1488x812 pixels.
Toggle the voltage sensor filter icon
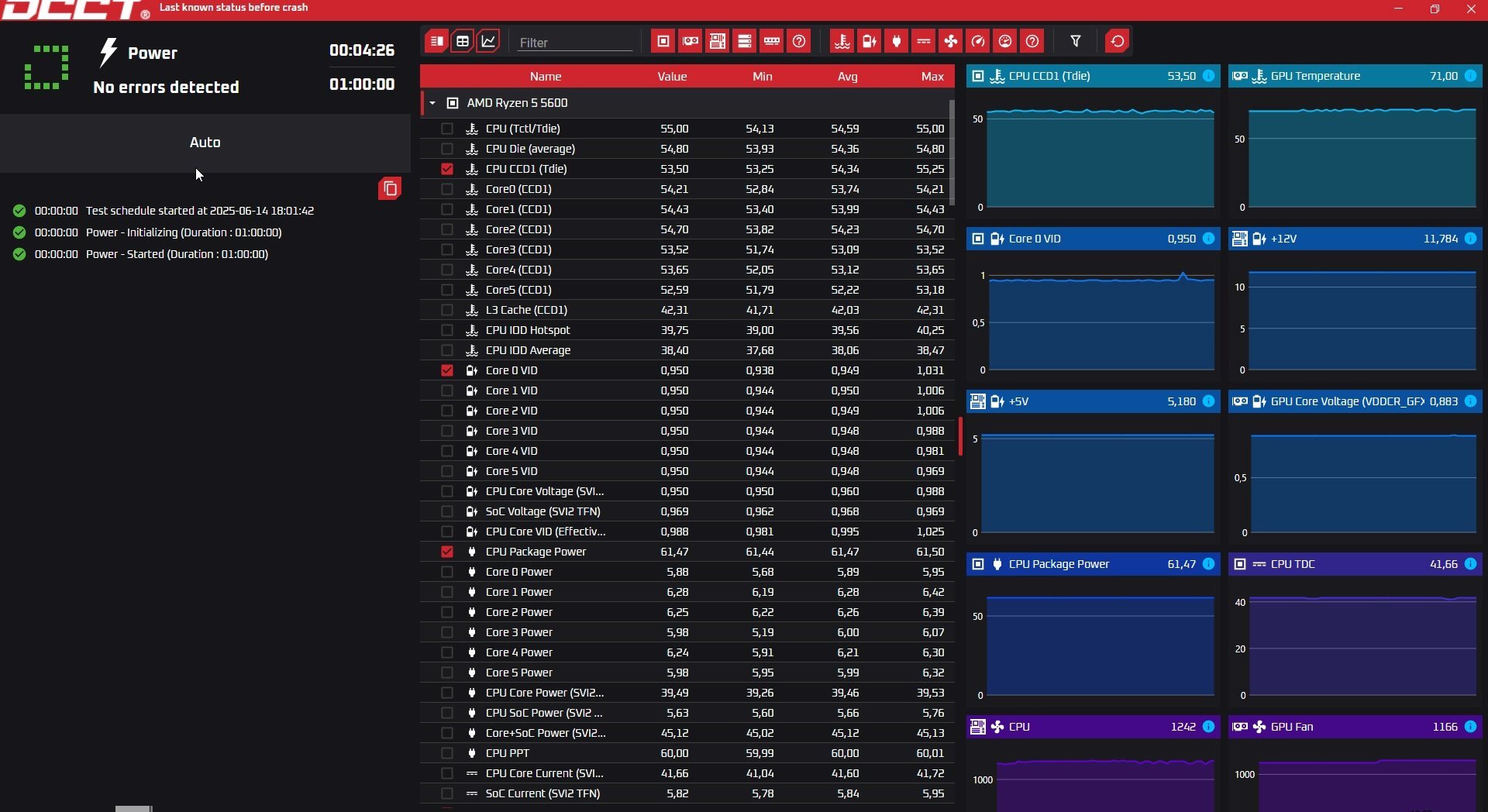[x=870, y=42]
